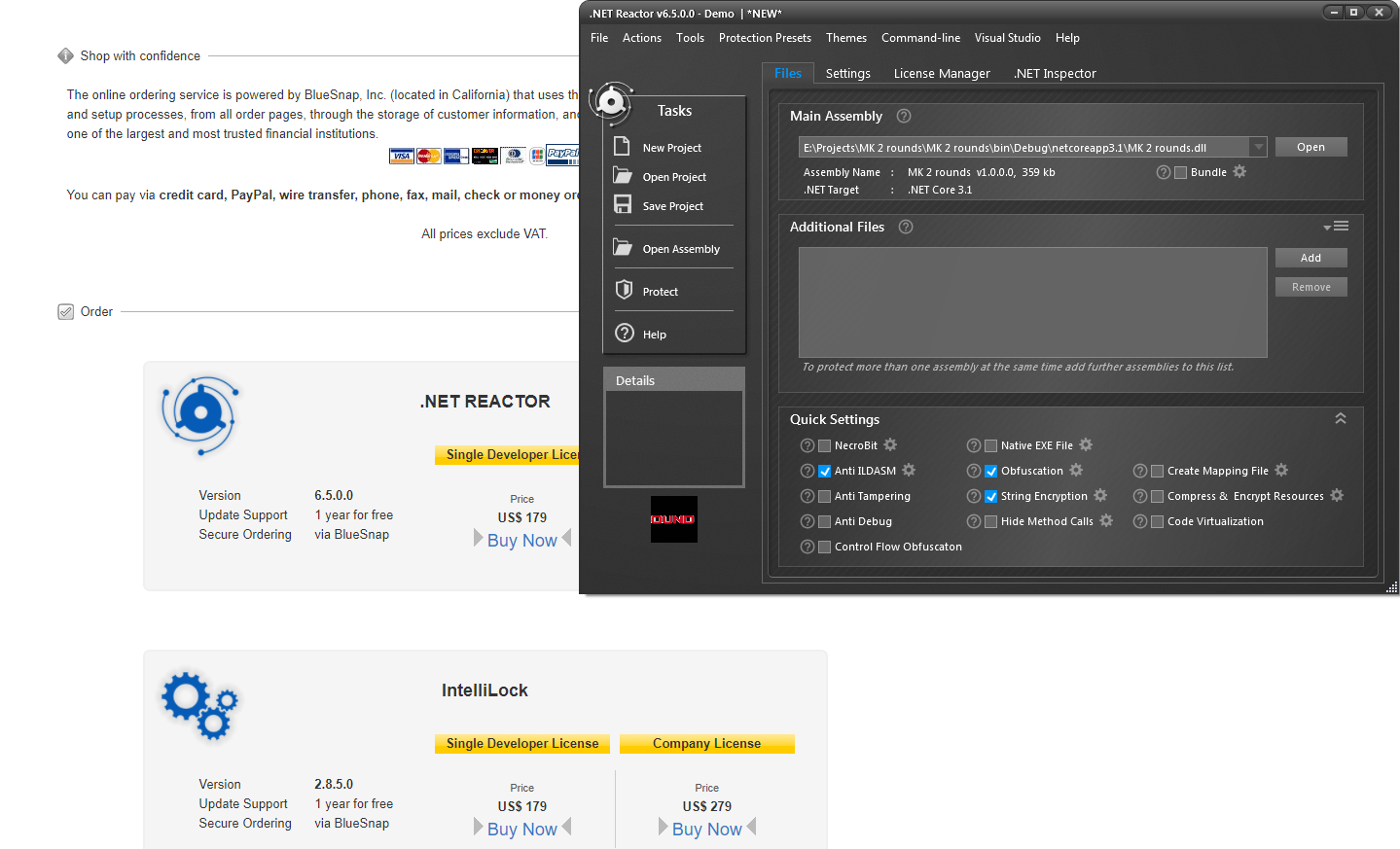Click the help icon next to NecroBit
The image size is (1400, 849).
coord(808,445)
